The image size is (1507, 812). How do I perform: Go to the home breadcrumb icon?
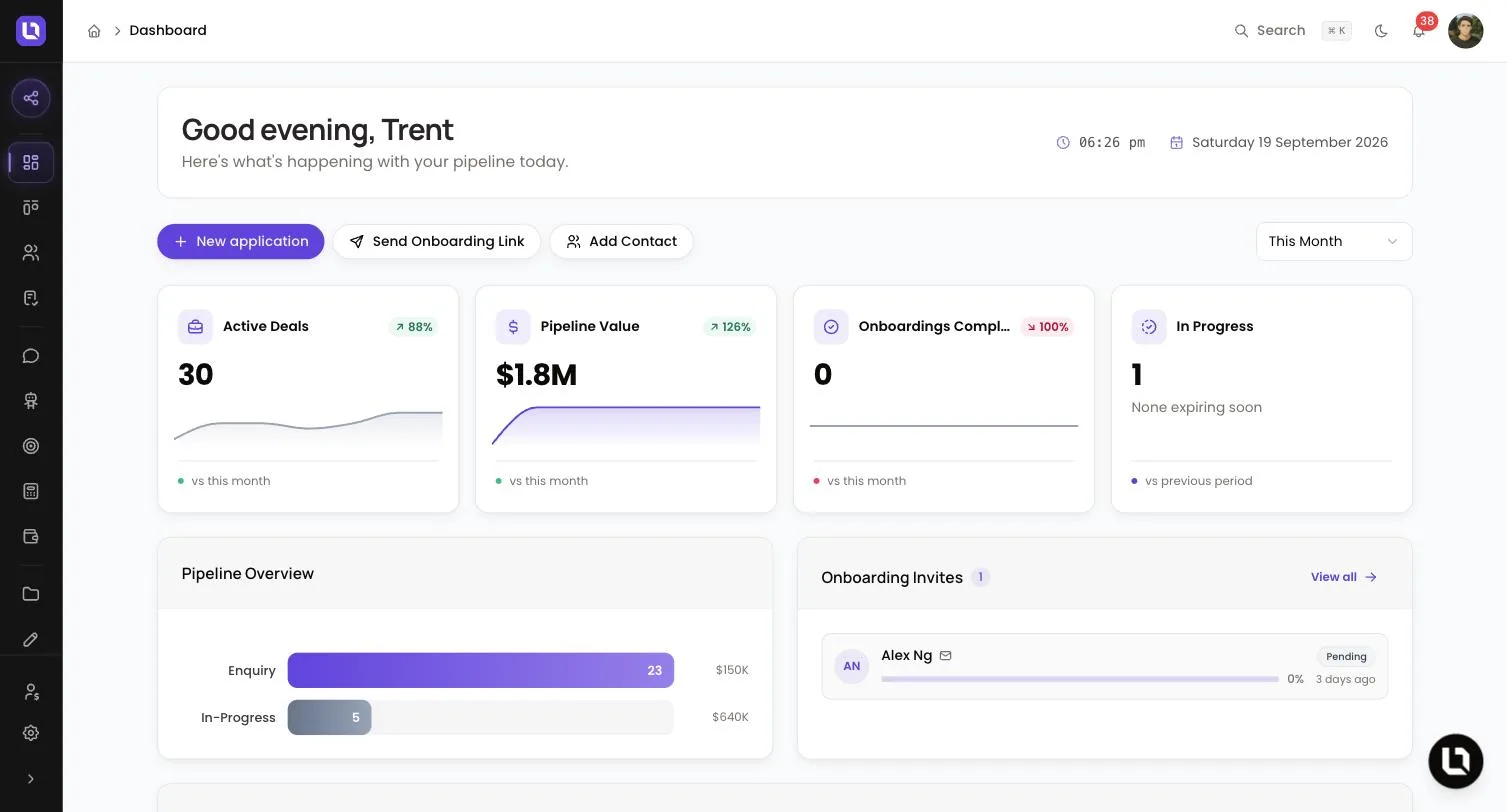point(94,31)
